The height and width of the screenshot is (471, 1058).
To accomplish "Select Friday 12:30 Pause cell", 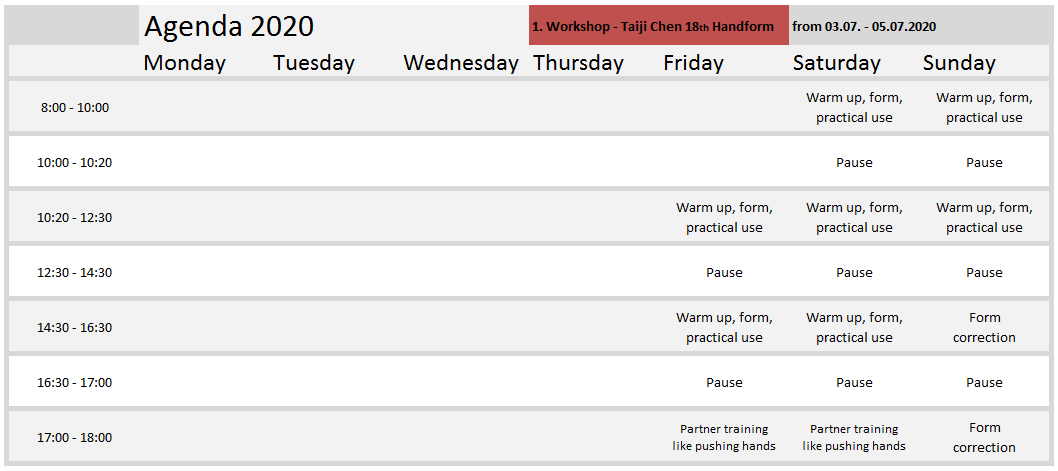I will tap(724, 273).
